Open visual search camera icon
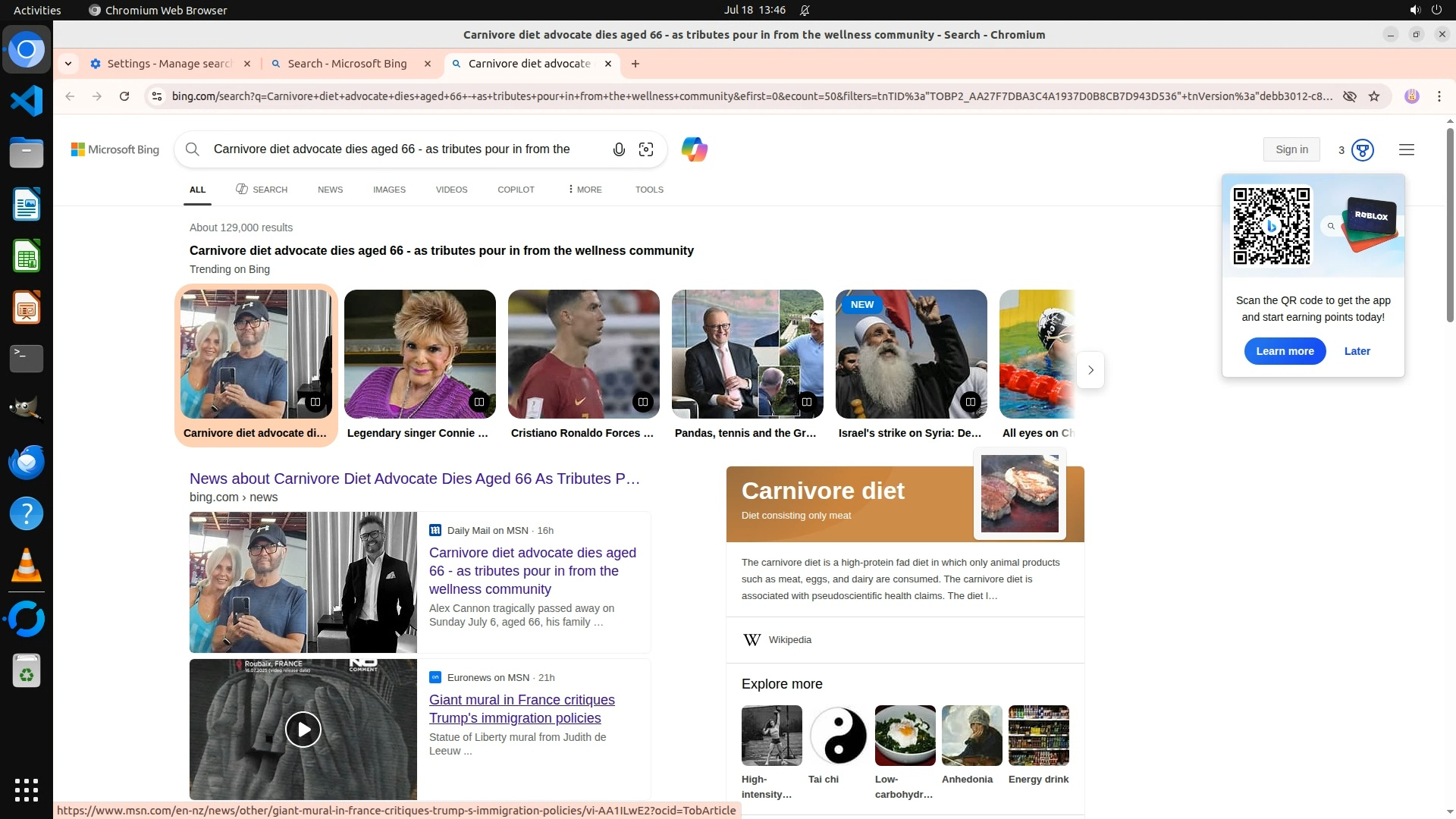 point(646,149)
